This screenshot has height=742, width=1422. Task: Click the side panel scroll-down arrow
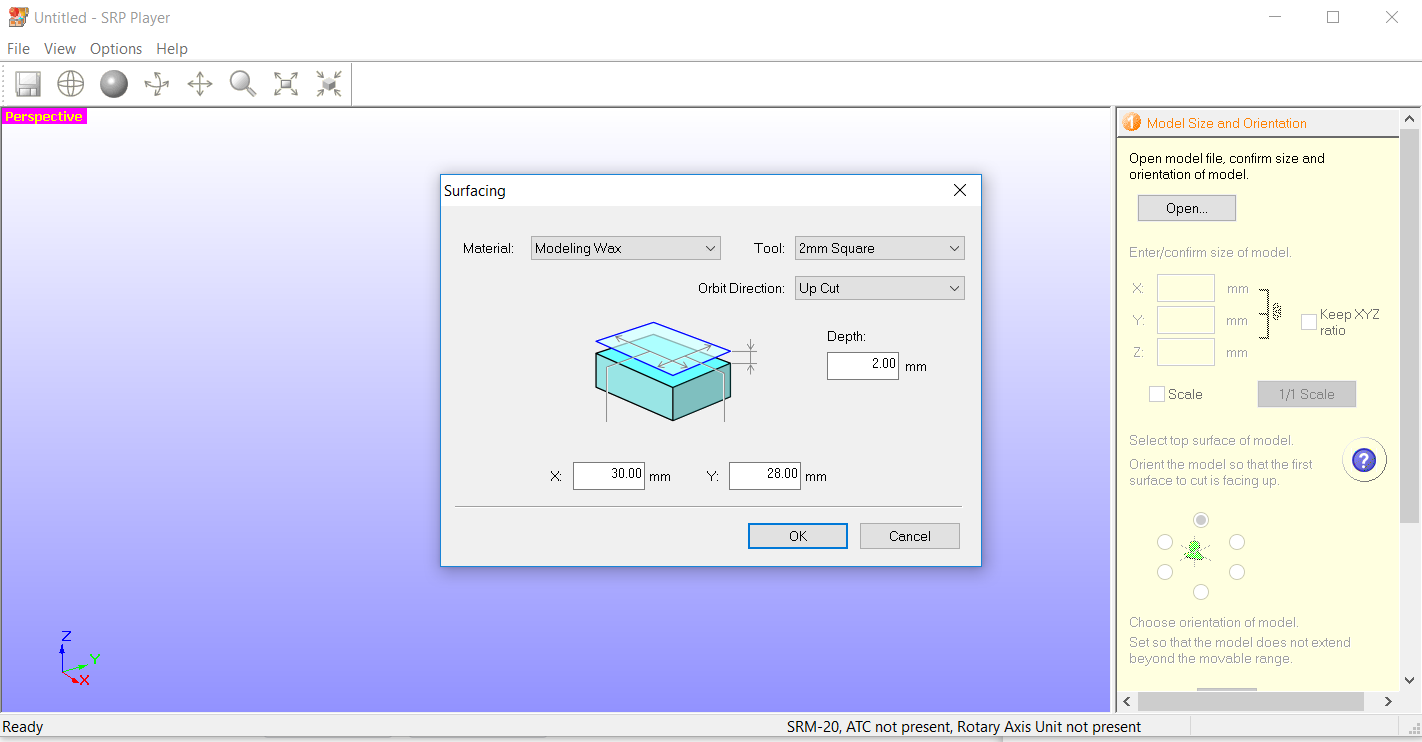click(x=1410, y=680)
